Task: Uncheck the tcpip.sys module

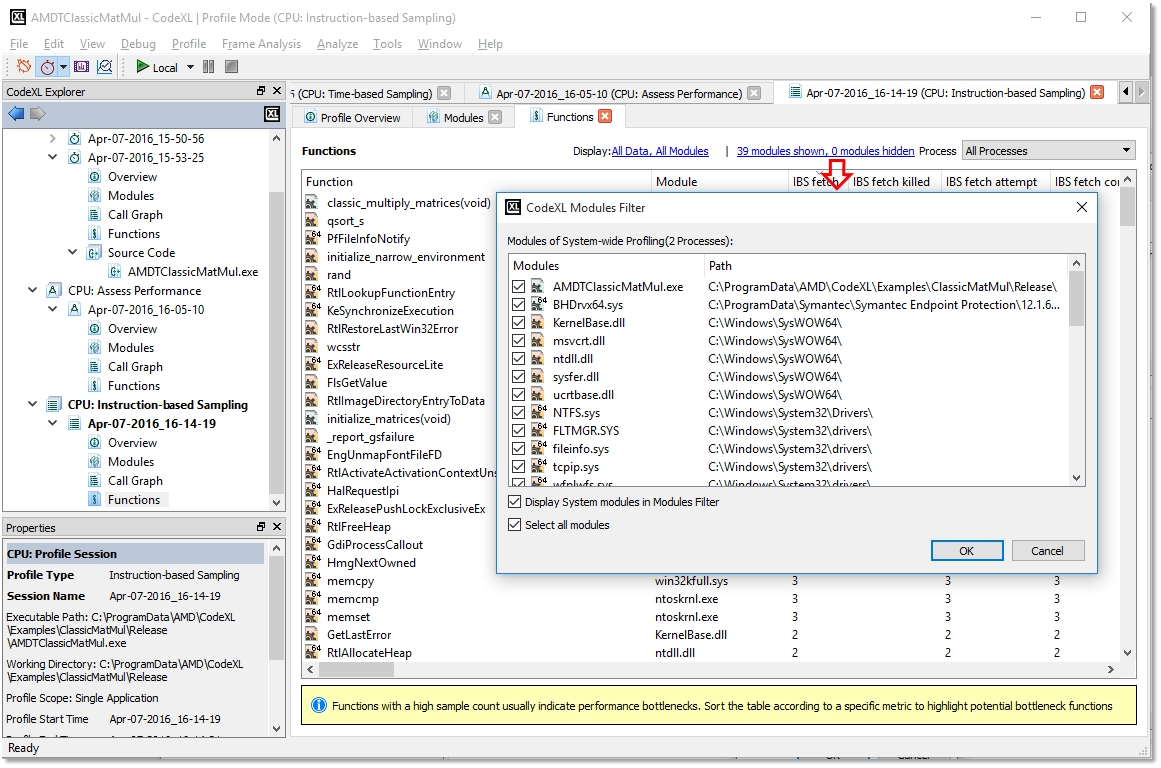Action: 518,467
